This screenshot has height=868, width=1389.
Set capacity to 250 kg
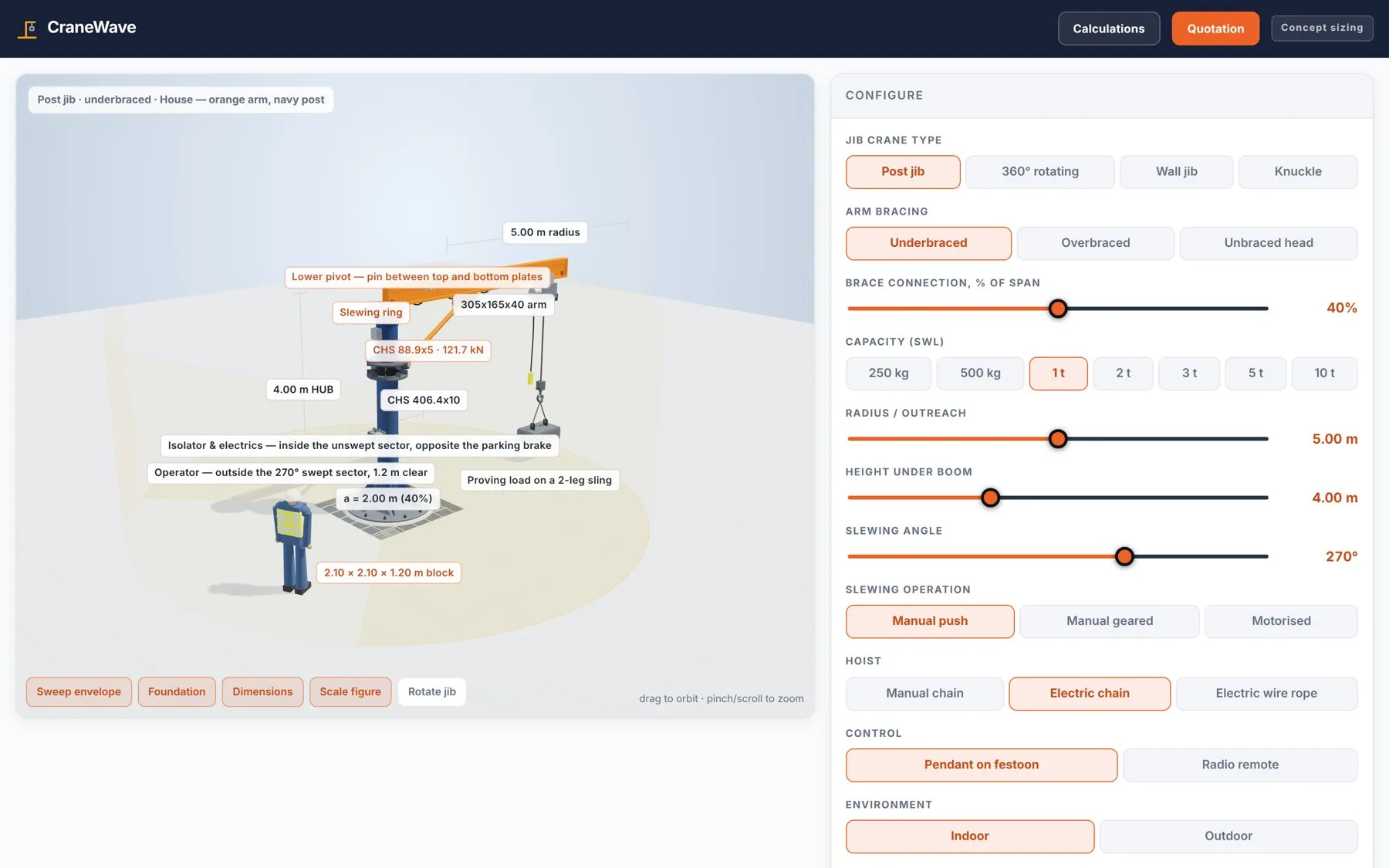(888, 373)
